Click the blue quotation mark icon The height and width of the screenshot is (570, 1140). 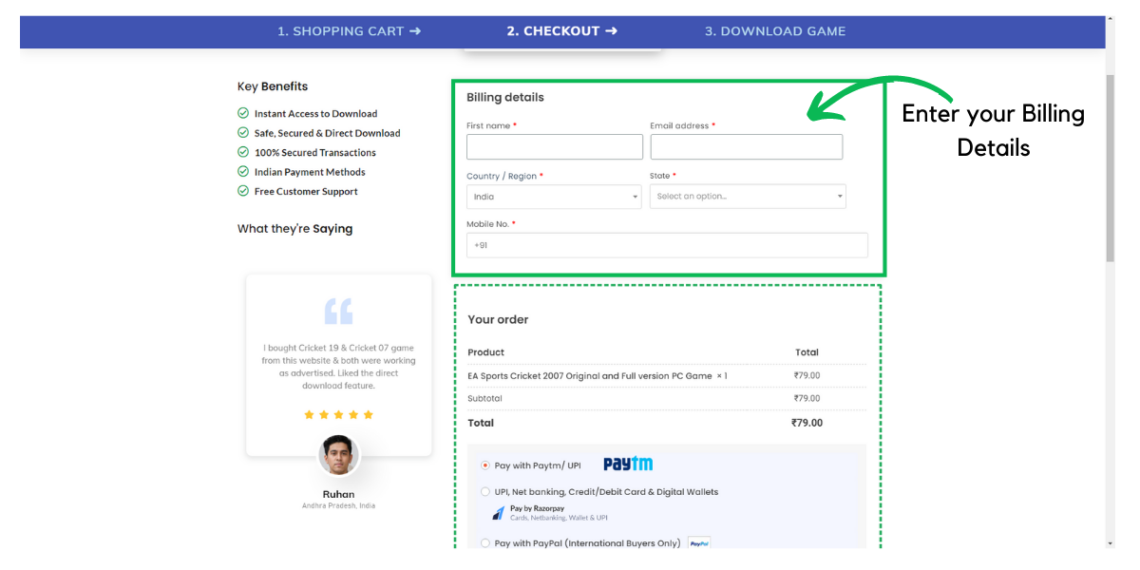click(x=338, y=311)
